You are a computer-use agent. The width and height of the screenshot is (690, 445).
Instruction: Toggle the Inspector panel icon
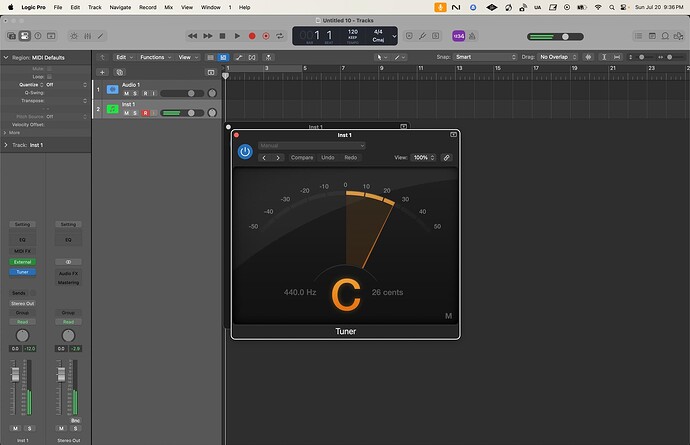(25, 36)
